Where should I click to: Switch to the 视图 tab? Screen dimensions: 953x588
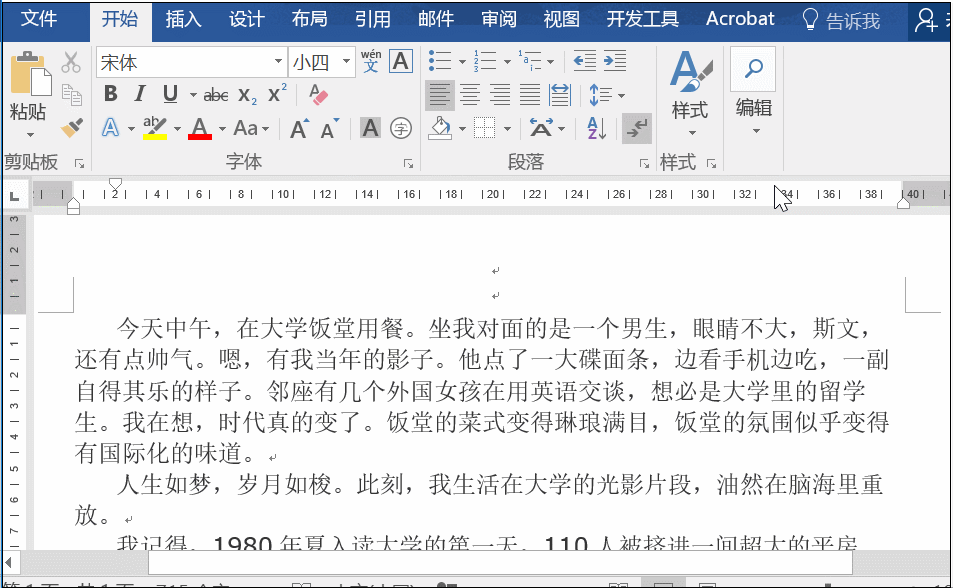(561, 19)
